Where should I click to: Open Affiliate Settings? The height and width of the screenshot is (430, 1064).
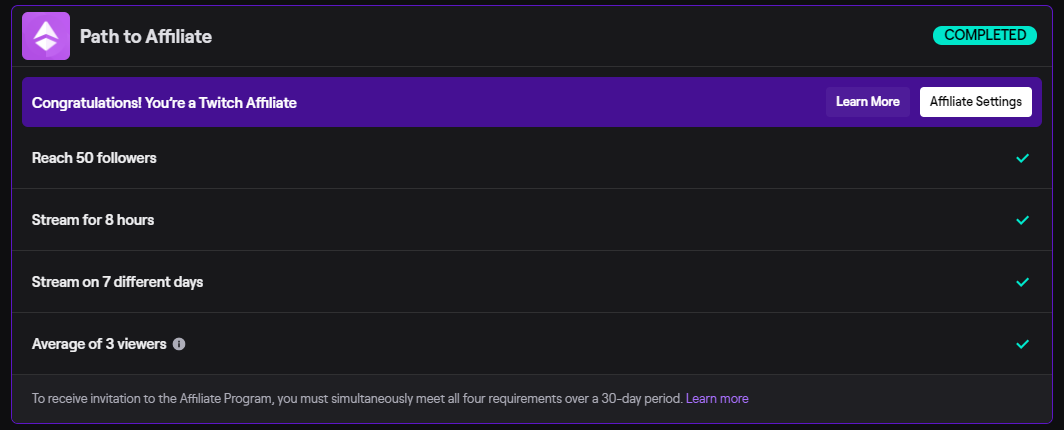tap(975, 102)
